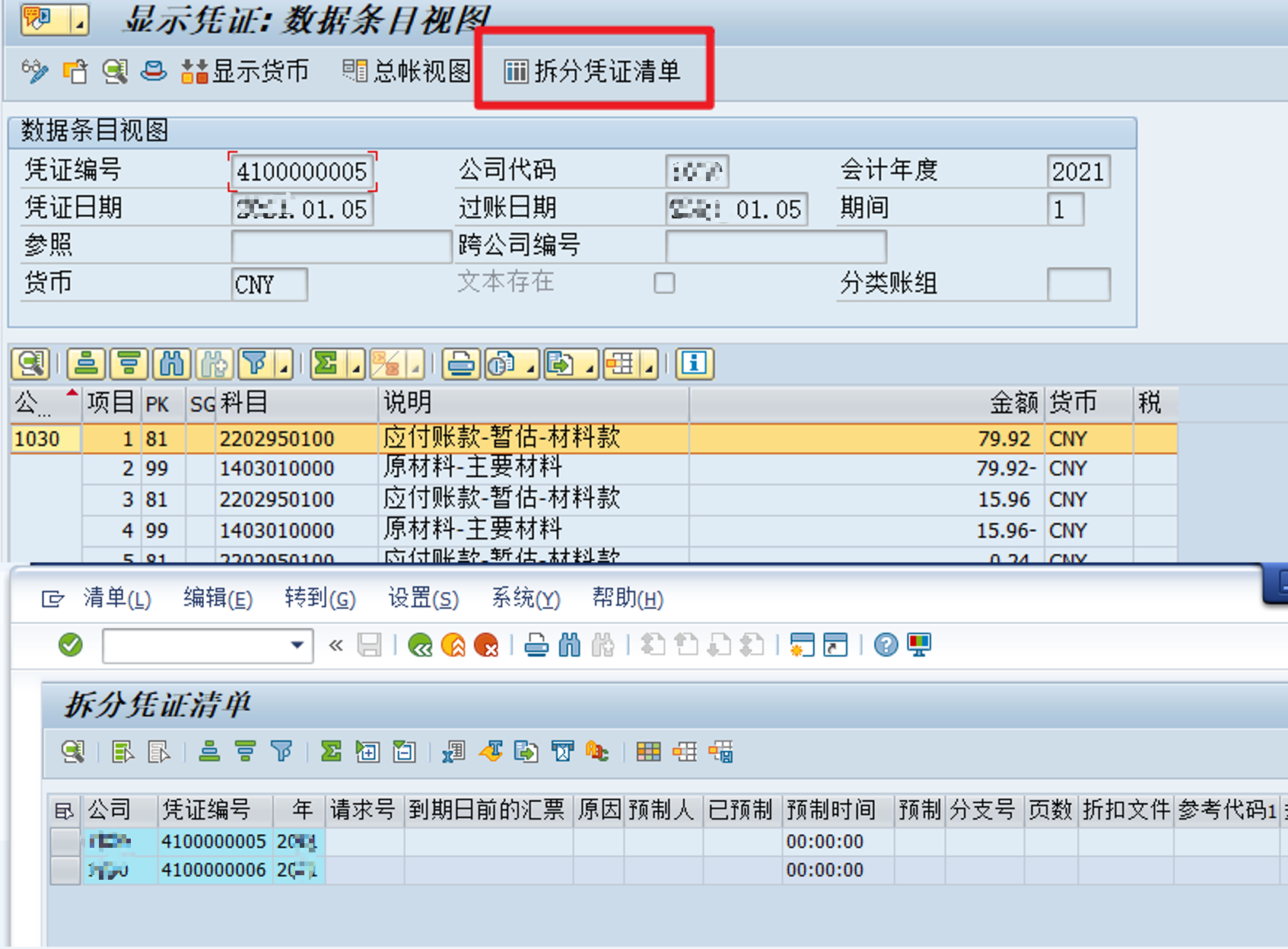1288x949 pixels.
Task: Open the command field dropdown
Action: point(297,645)
